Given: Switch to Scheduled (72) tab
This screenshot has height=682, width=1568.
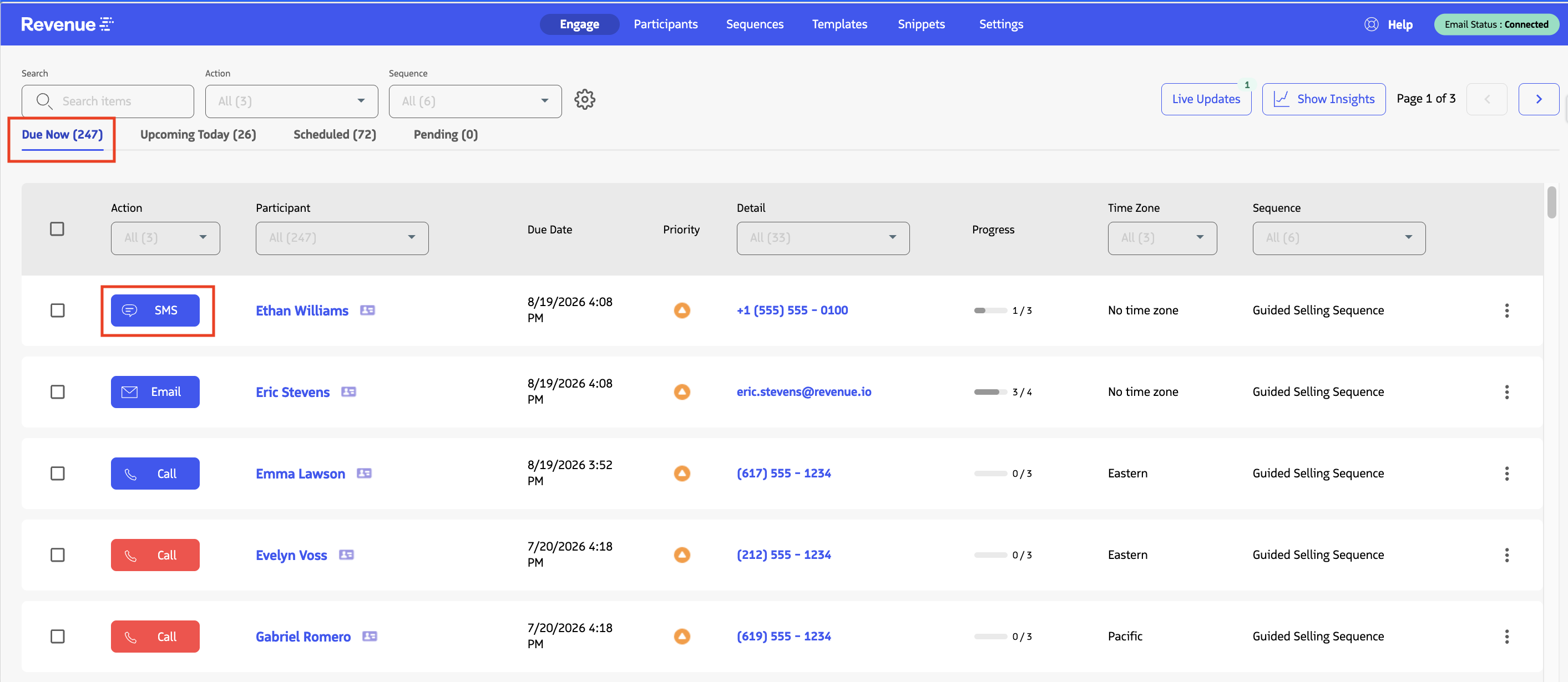Looking at the screenshot, I should (x=335, y=134).
